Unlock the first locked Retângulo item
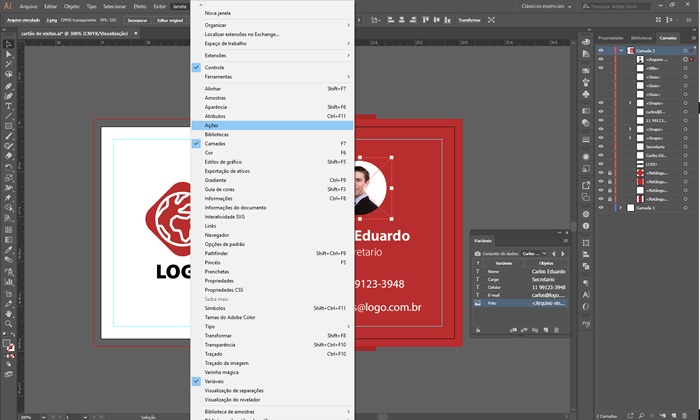700x420 pixels. (x=609, y=173)
